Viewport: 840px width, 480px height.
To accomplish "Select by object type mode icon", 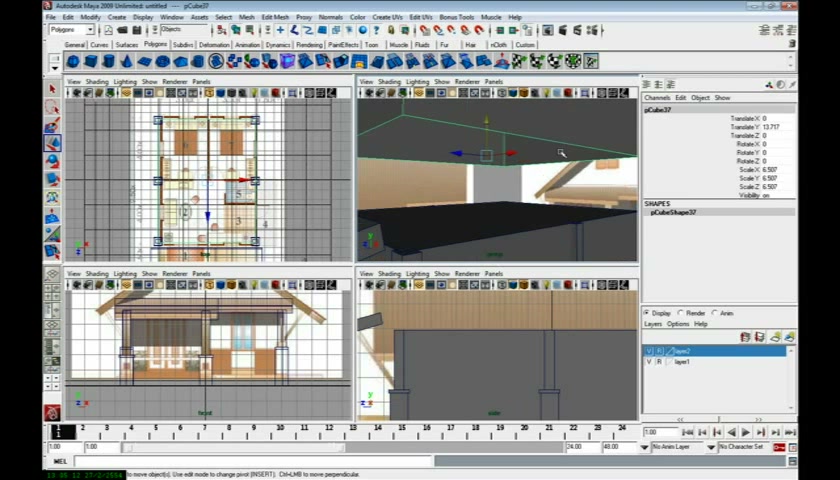I will tap(236, 30).
